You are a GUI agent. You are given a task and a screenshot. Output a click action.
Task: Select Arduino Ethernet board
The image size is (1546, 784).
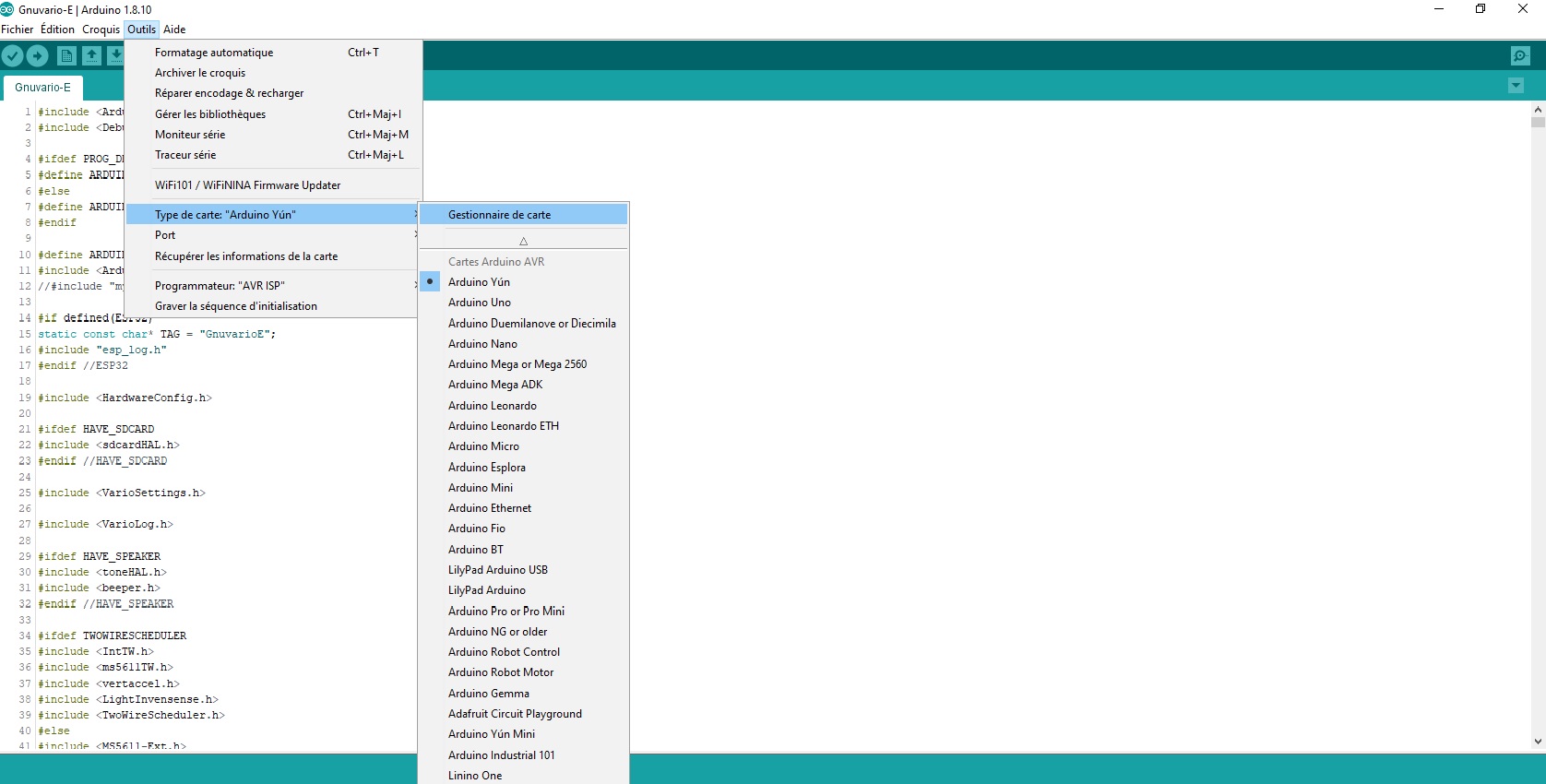523,508
